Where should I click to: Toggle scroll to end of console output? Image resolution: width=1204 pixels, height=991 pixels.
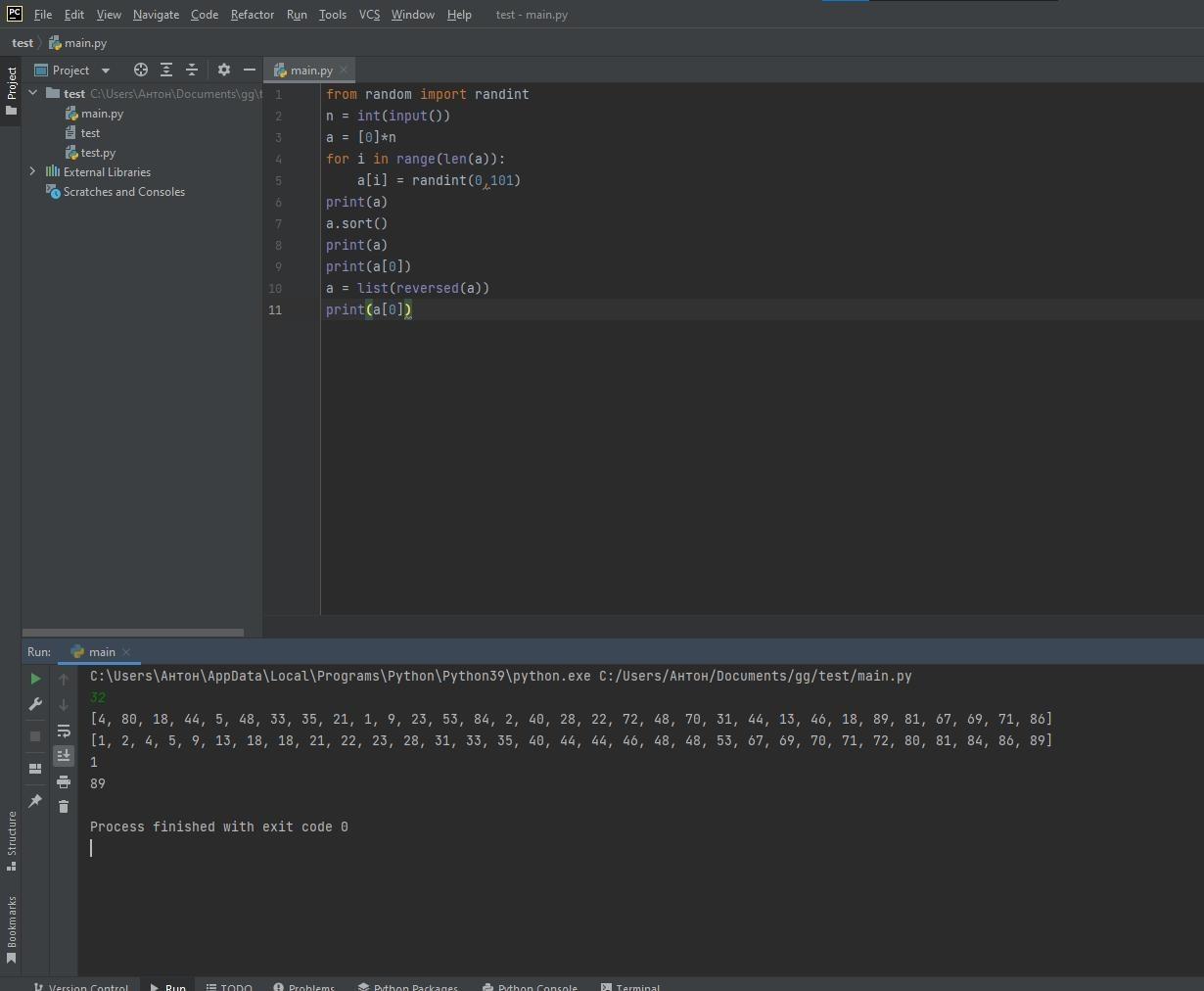click(64, 755)
